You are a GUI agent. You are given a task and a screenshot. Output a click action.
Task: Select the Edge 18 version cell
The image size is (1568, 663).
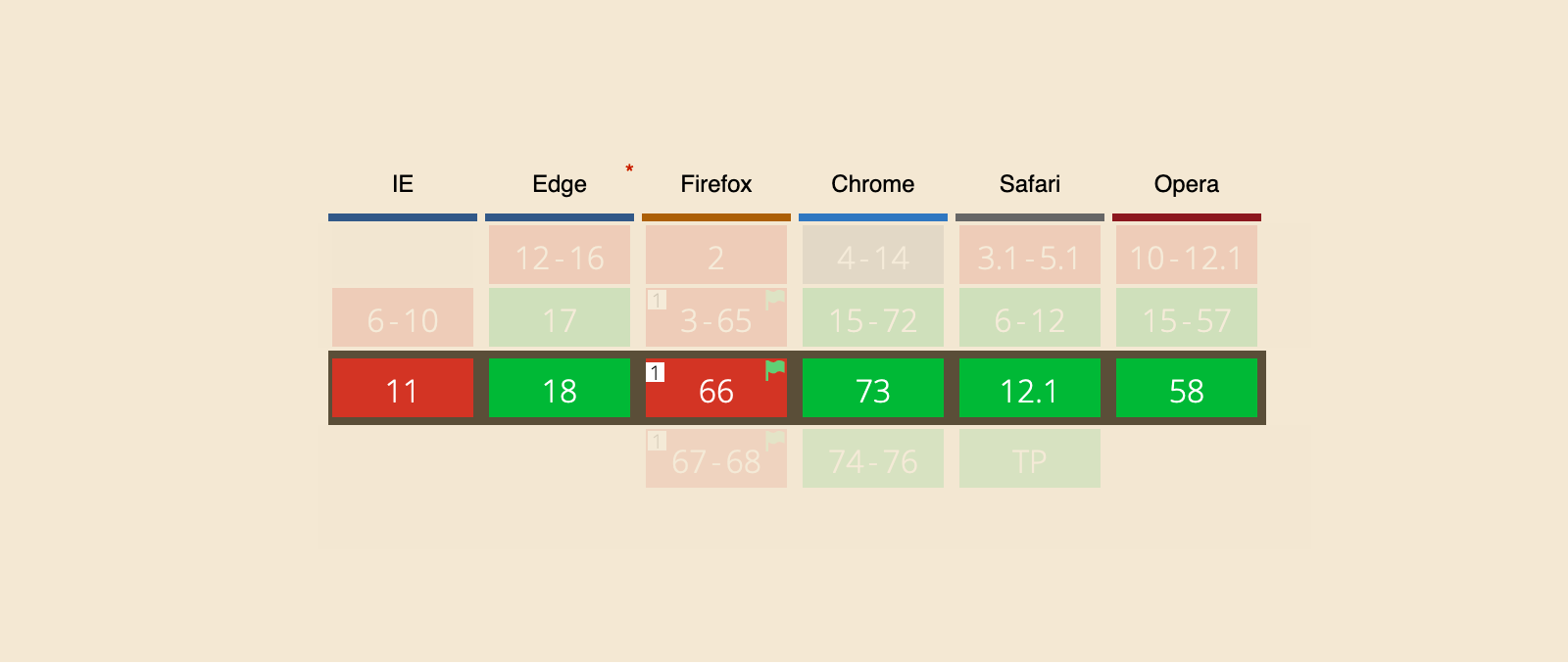(560, 389)
